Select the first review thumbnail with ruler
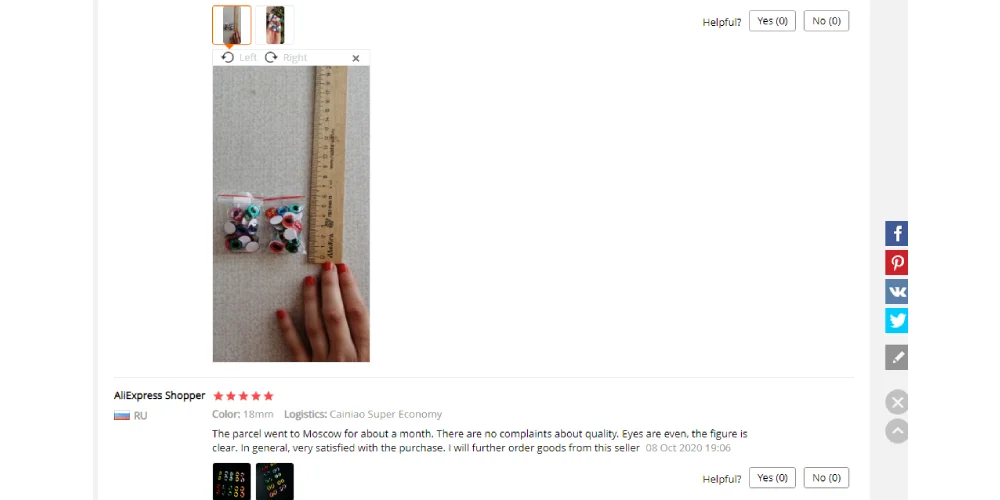The height and width of the screenshot is (500, 1000). coord(232,25)
